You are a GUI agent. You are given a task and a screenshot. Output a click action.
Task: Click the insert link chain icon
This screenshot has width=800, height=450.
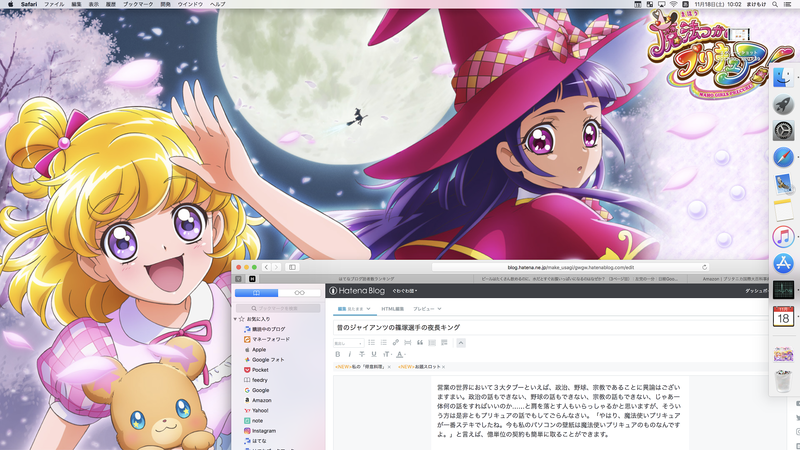tap(395, 342)
